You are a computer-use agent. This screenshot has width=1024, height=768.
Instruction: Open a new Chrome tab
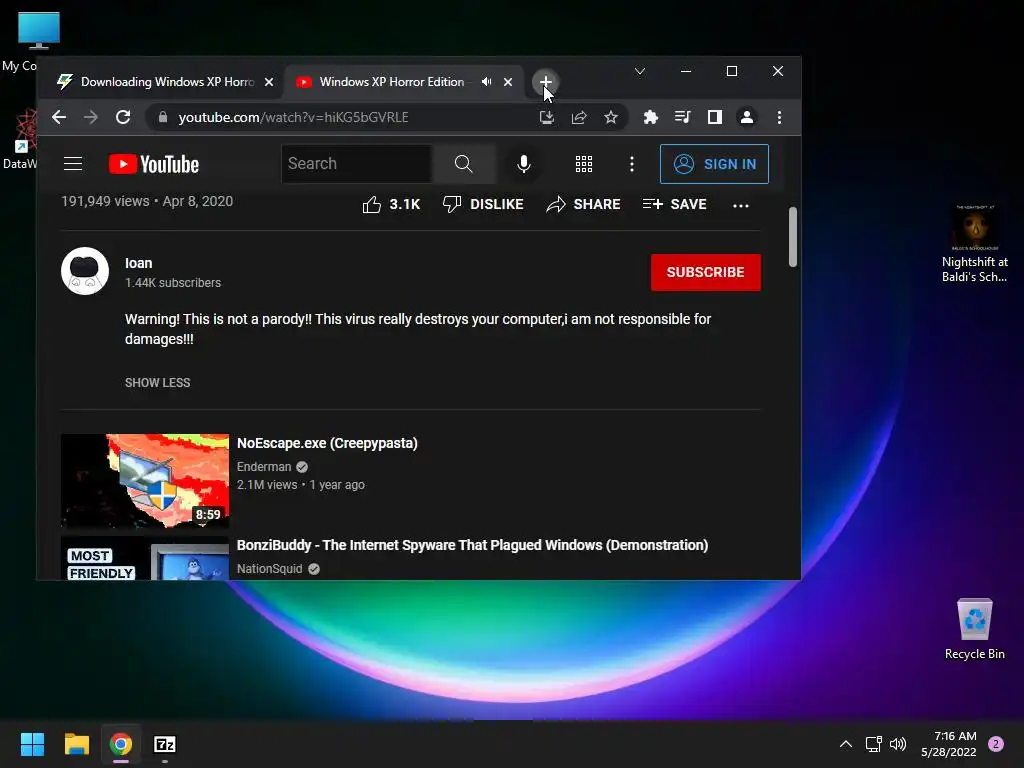(545, 82)
